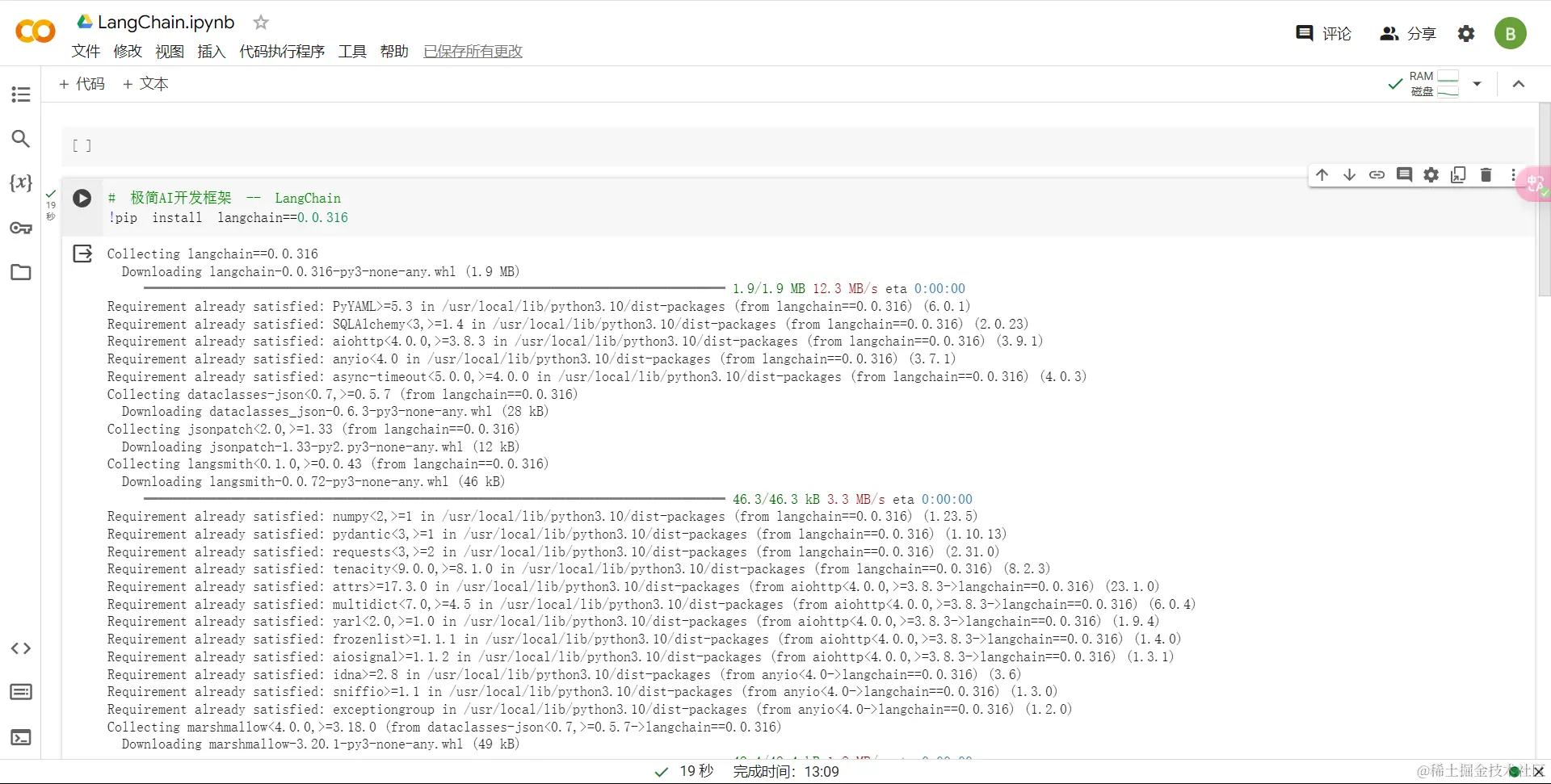Click the 'Collecting langchain==0.0.316' output line
The width and height of the screenshot is (1551, 784).
(212, 254)
